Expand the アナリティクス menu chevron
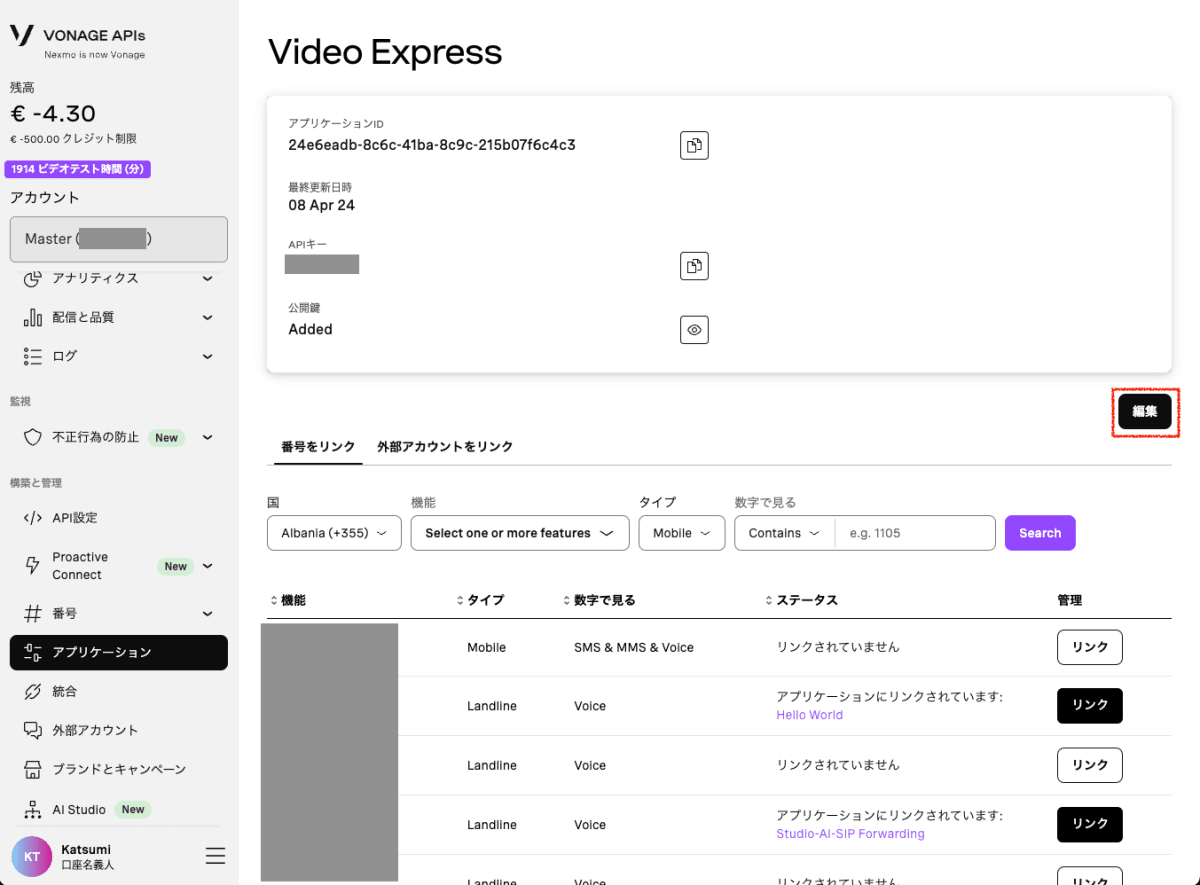The image size is (1200, 885). (208, 278)
